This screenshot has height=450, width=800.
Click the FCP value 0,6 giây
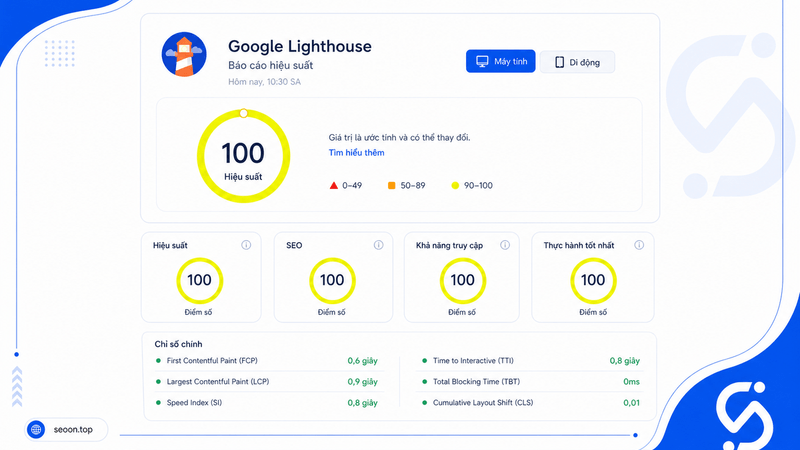[x=362, y=361]
